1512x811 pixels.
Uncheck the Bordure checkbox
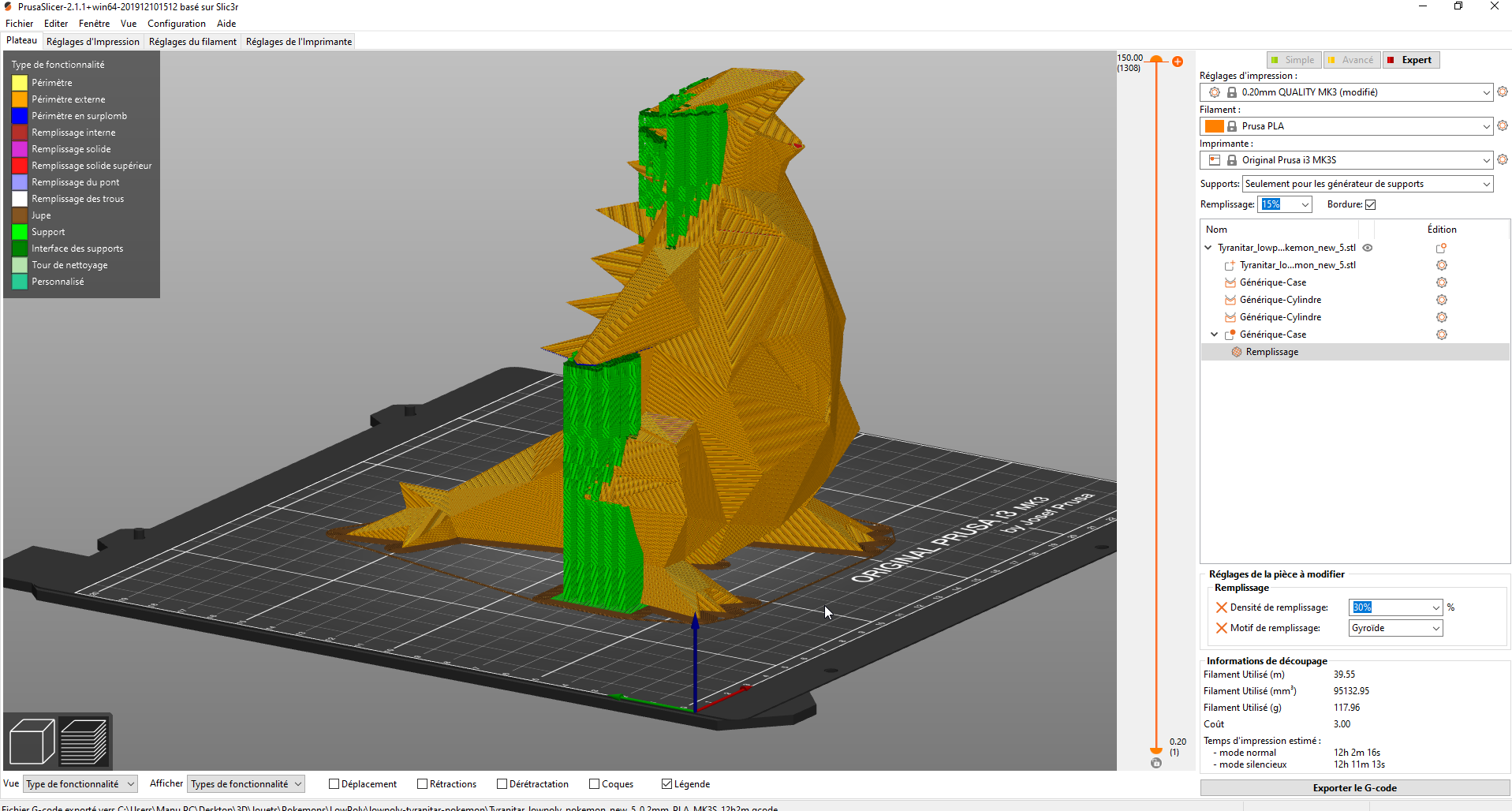[1370, 205]
